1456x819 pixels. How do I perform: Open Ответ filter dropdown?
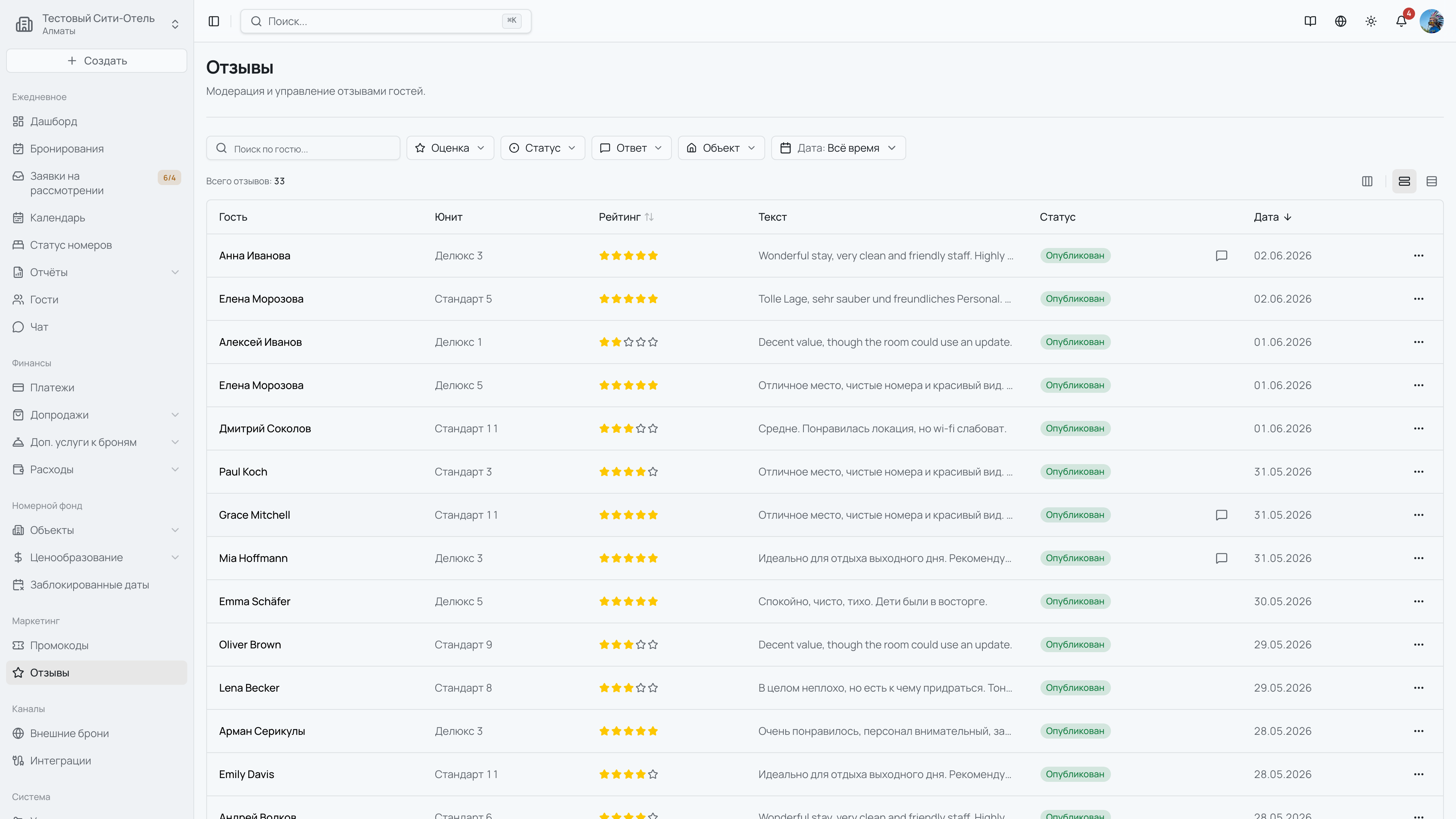coord(631,147)
